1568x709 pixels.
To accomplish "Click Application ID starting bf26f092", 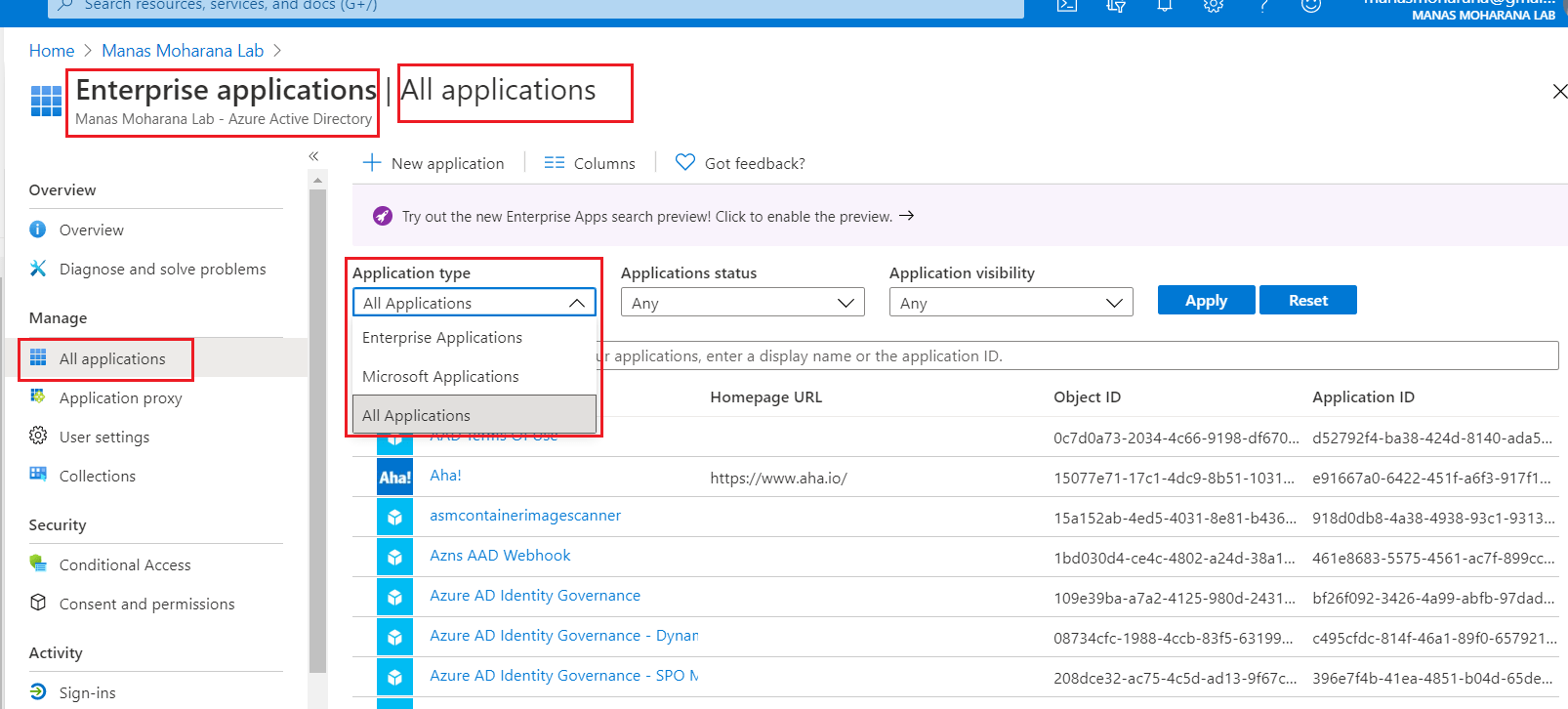I will click(x=1433, y=599).
